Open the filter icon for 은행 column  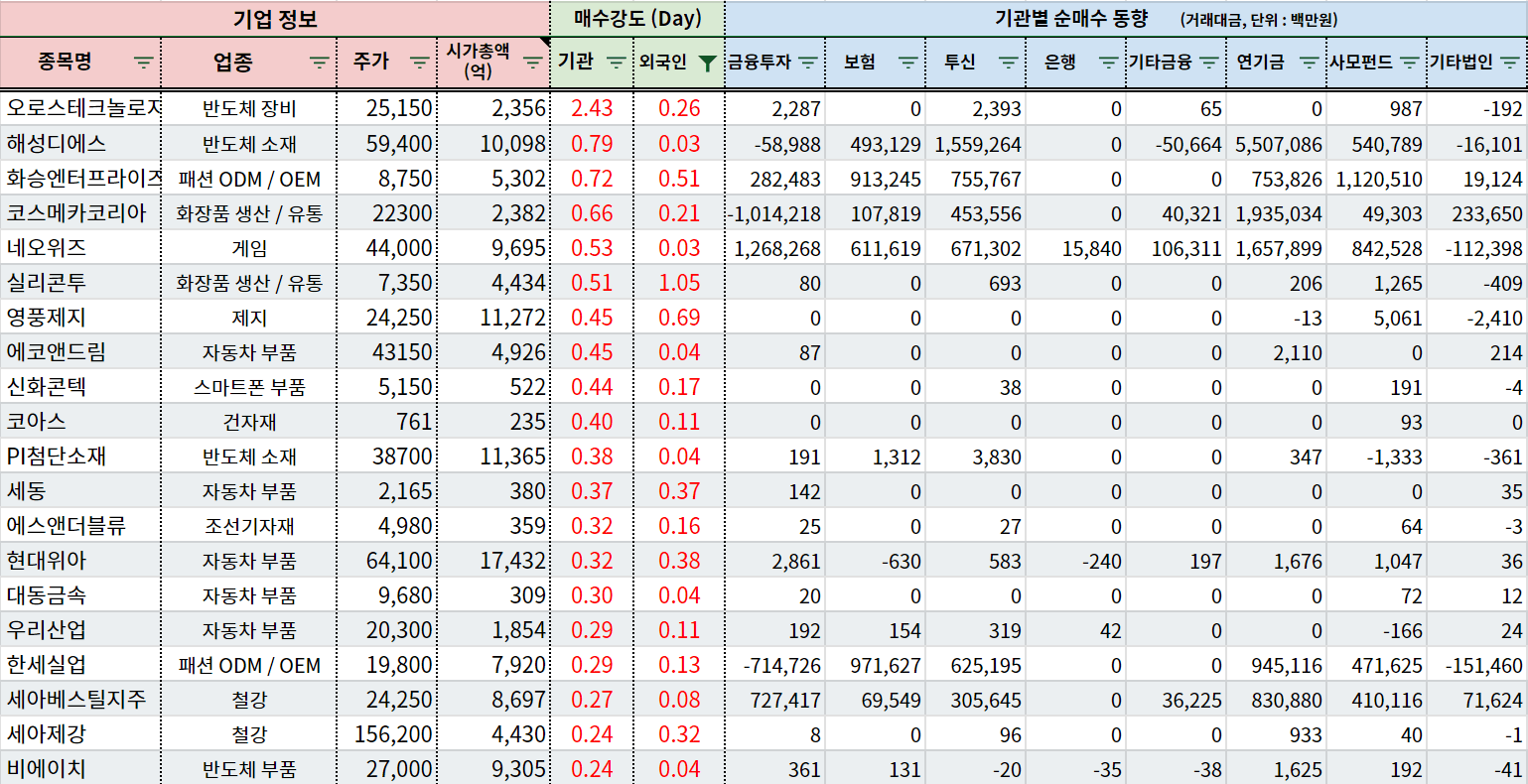(1109, 63)
